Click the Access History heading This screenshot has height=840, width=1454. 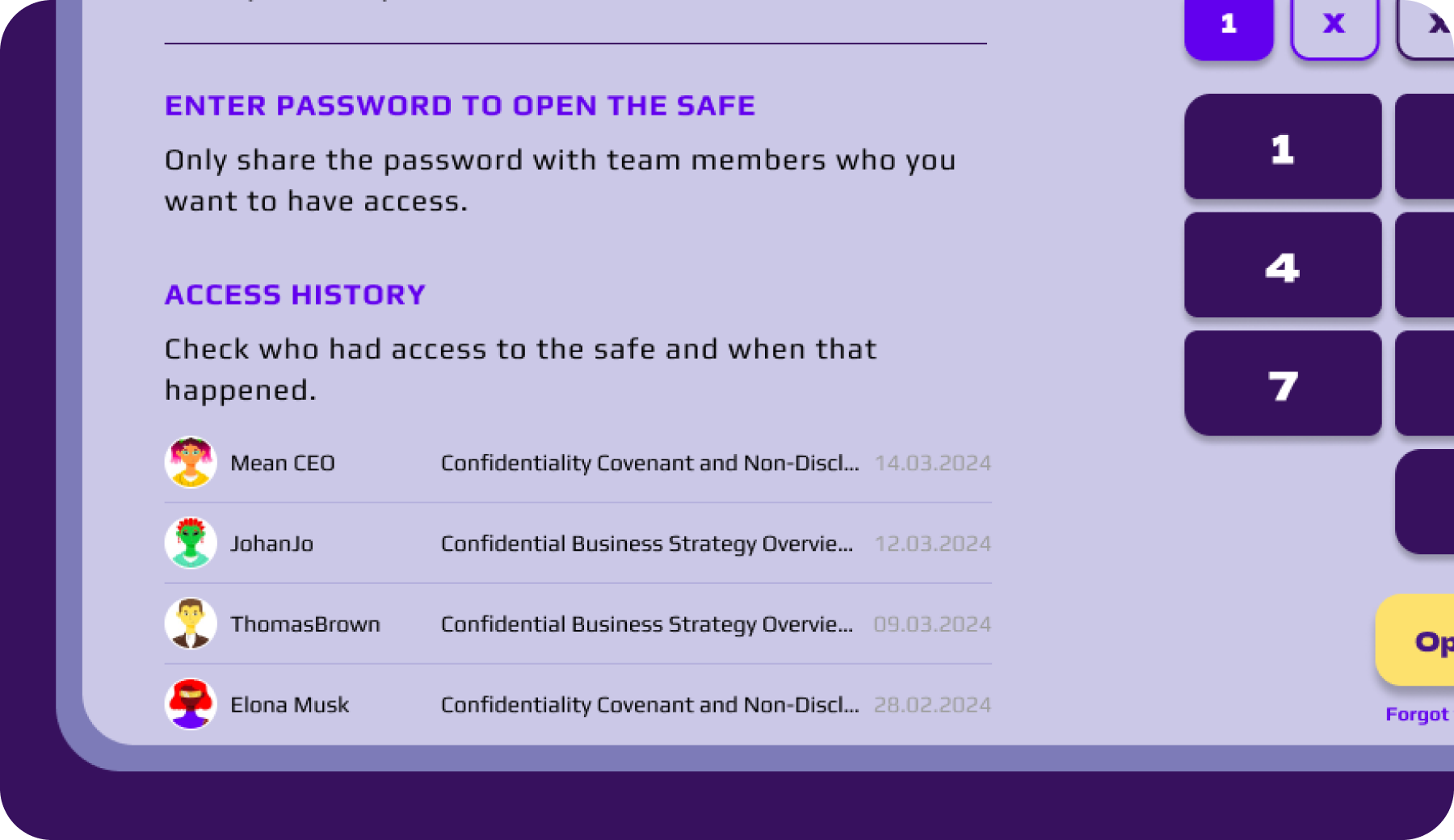coord(295,295)
